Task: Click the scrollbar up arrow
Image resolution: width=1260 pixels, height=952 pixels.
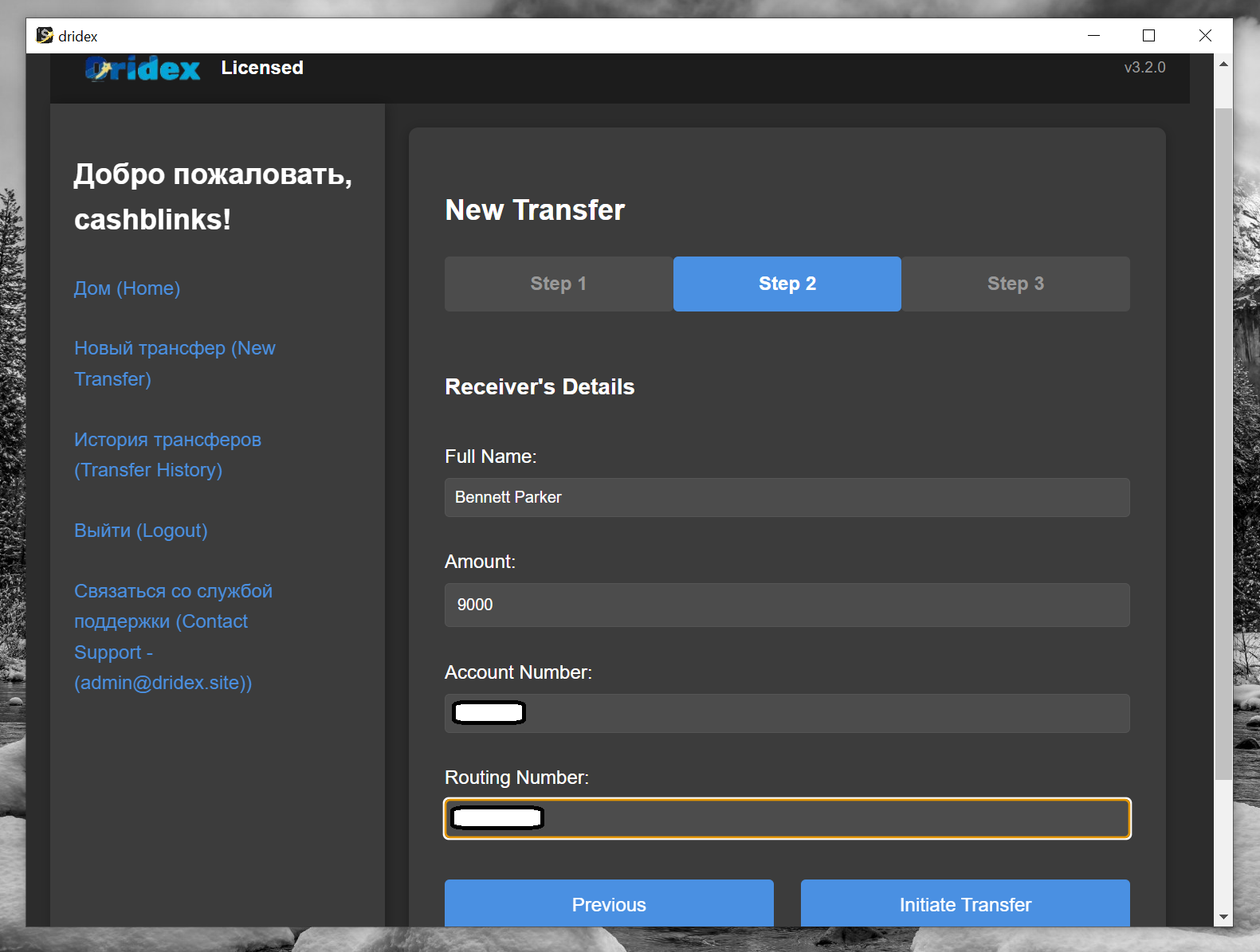Action: click(1223, 64)
